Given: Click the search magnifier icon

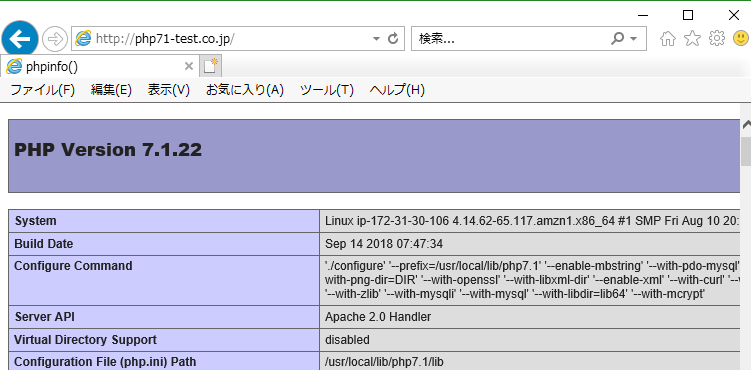Looking at the screenshot, I should click(x=617, y=39).
